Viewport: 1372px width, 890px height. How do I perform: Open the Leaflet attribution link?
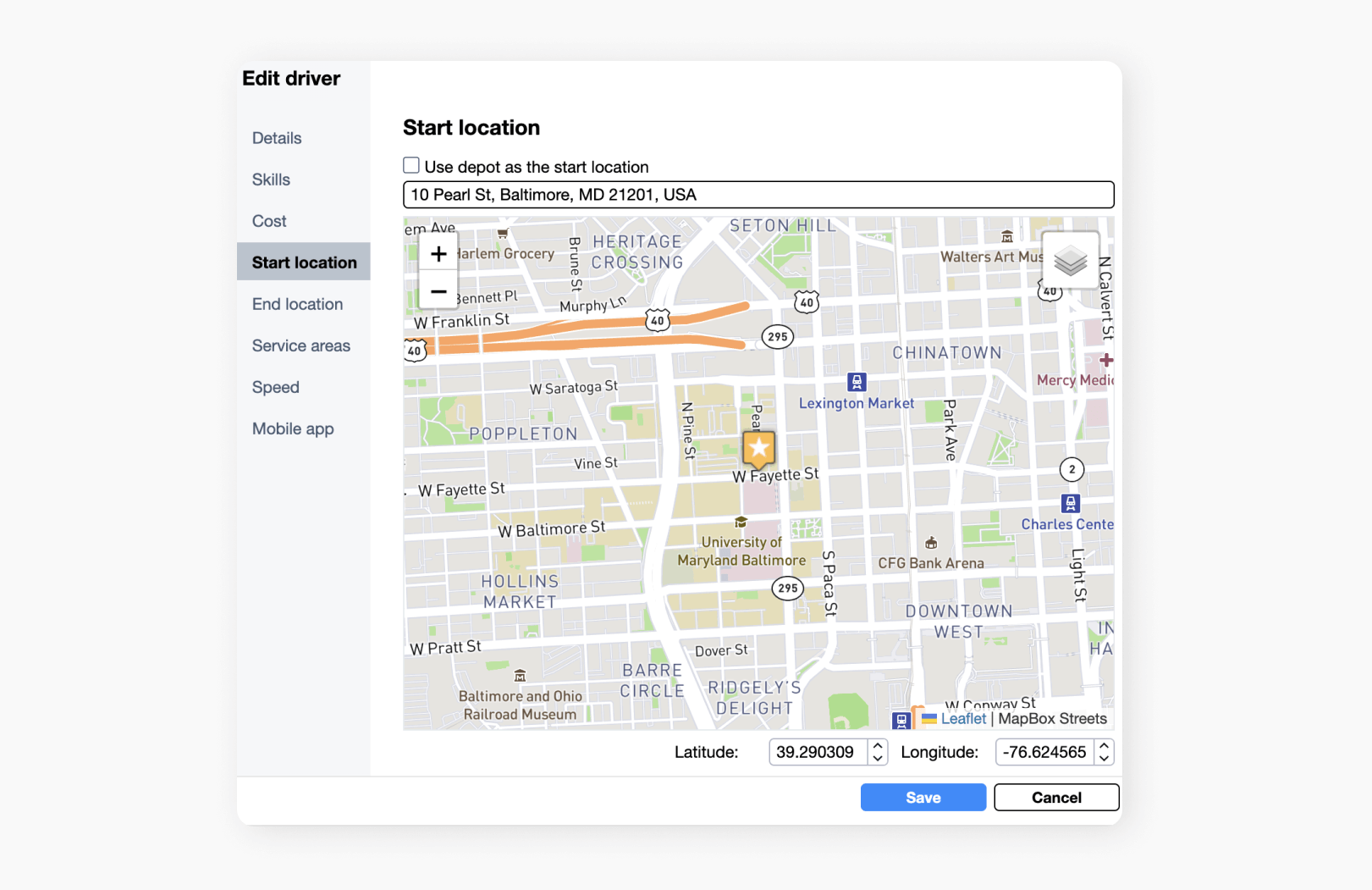click(964, 718)
